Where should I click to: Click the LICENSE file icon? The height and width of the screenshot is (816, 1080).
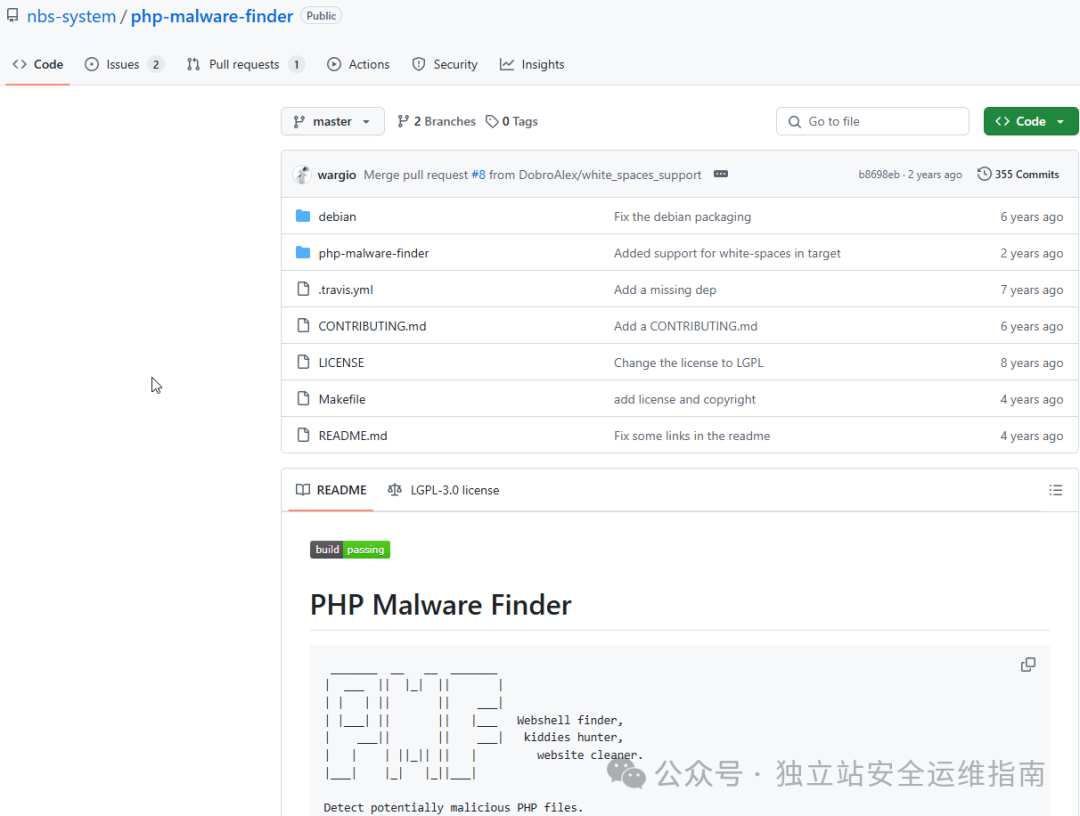pyautogui.click(x=303, y=362)
